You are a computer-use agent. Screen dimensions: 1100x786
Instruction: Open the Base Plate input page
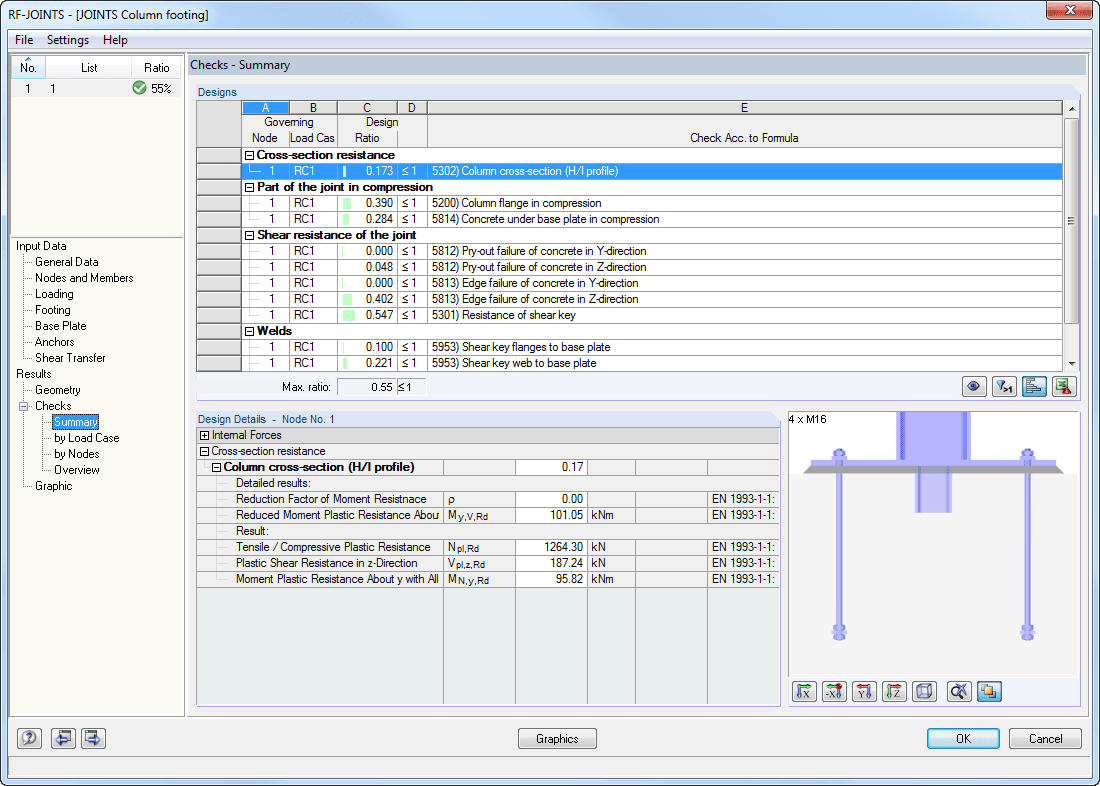61,326
